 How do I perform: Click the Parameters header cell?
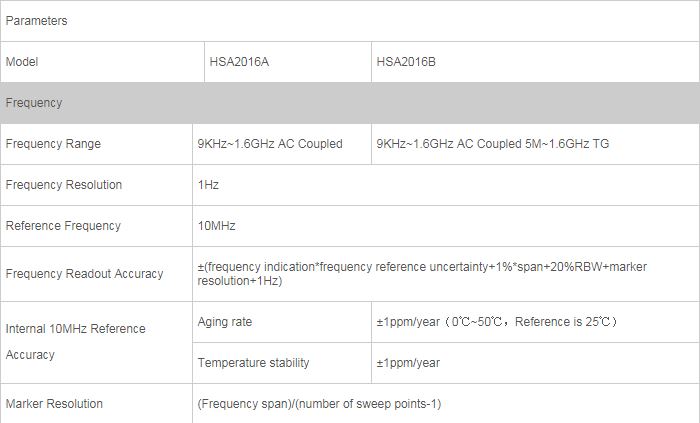pyautogui.click(x=36, y=21)
